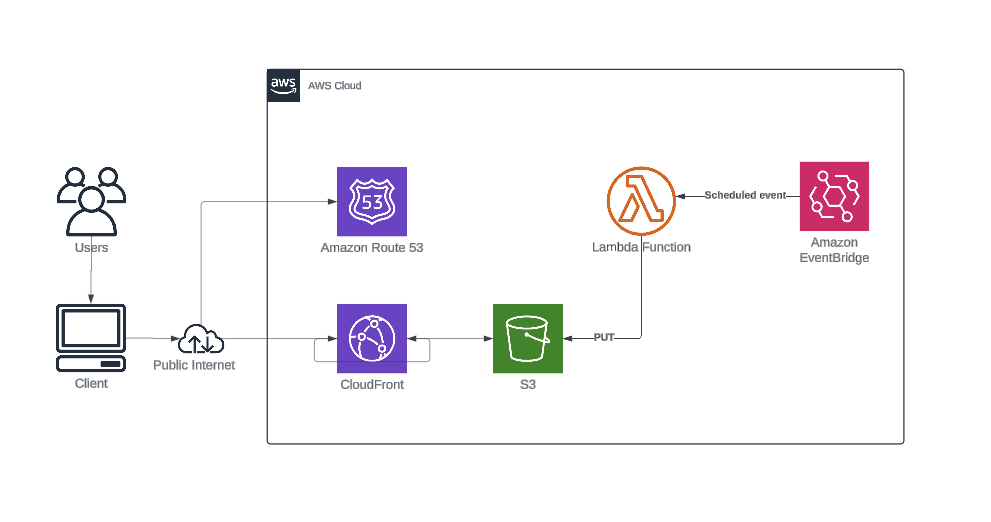The width and height of the screenshot is (991, 522).
Task: Click the CloudFront icon
Action: click(x=372, y=338)
